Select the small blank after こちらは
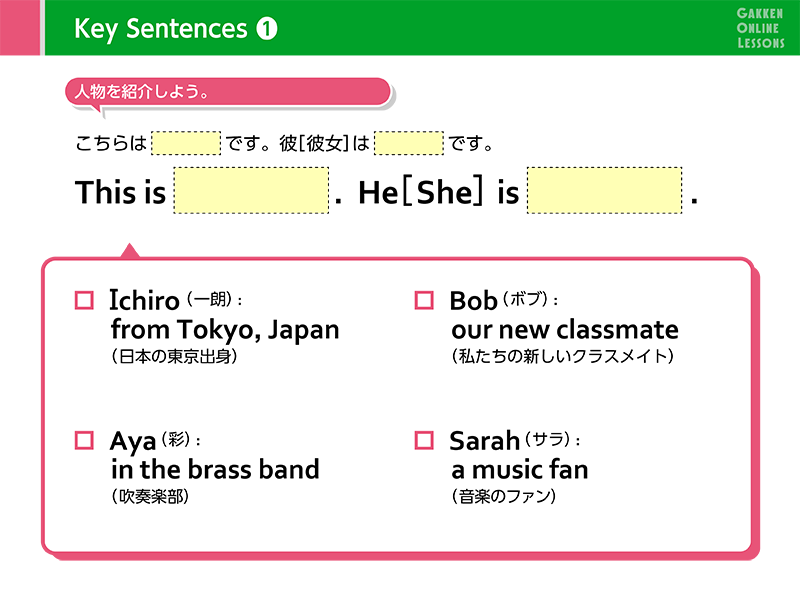The height and width of the screenshot is (600, 800). tap(186, 143)
